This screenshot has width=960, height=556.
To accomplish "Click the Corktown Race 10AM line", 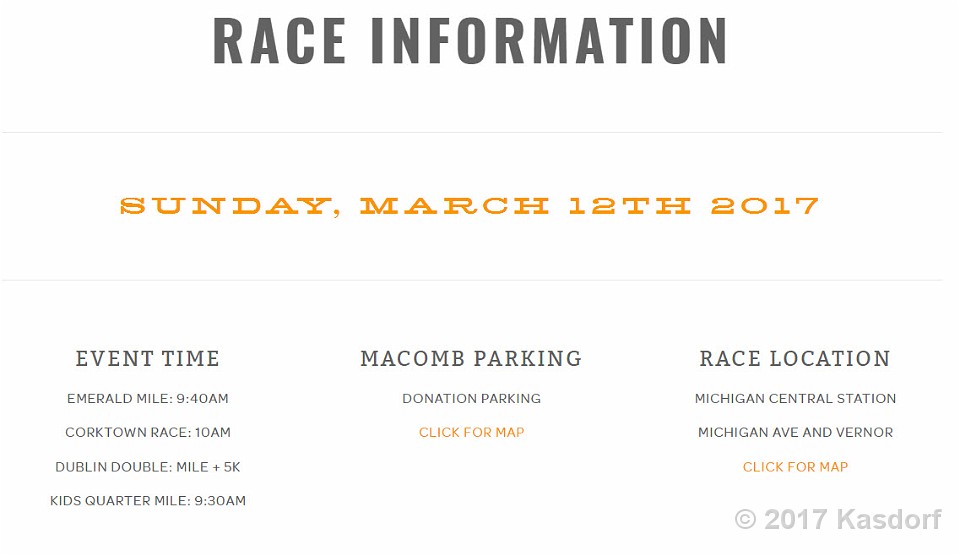I will point(147,433).
